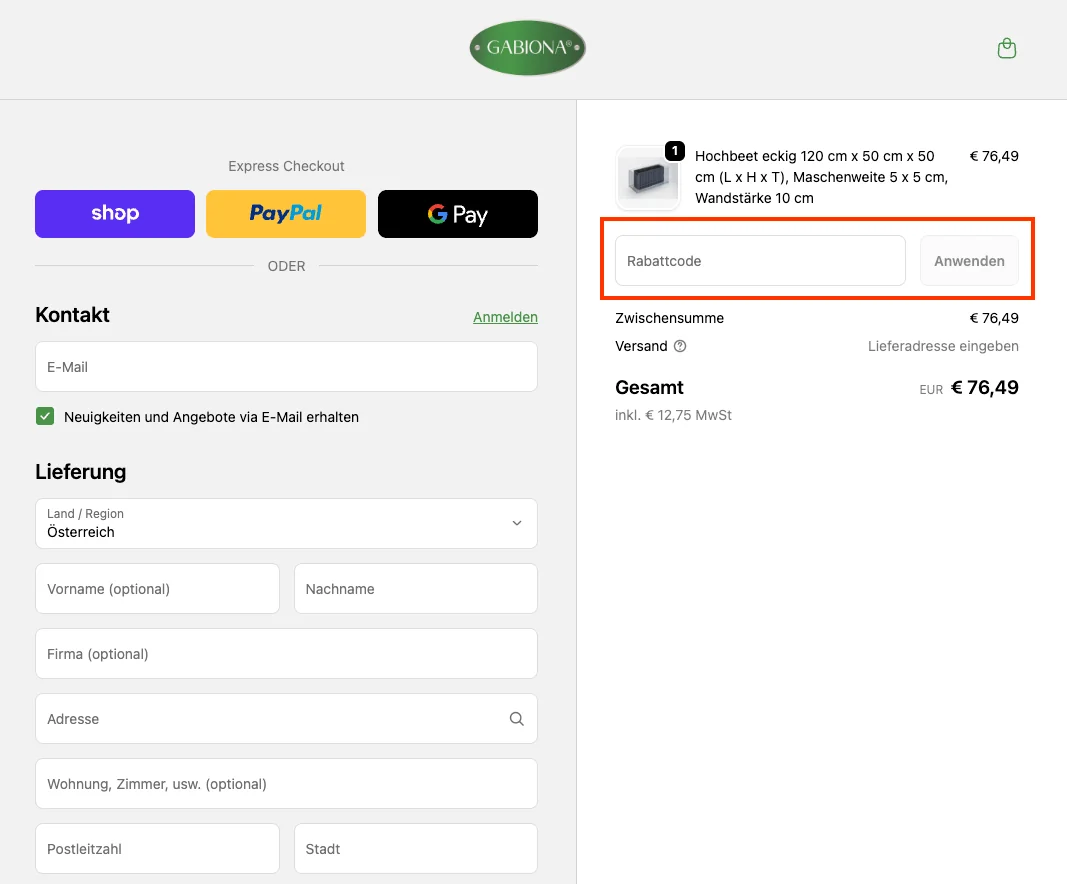Click the Nachname text field
1067x884 pixels.
coord(415,589)
